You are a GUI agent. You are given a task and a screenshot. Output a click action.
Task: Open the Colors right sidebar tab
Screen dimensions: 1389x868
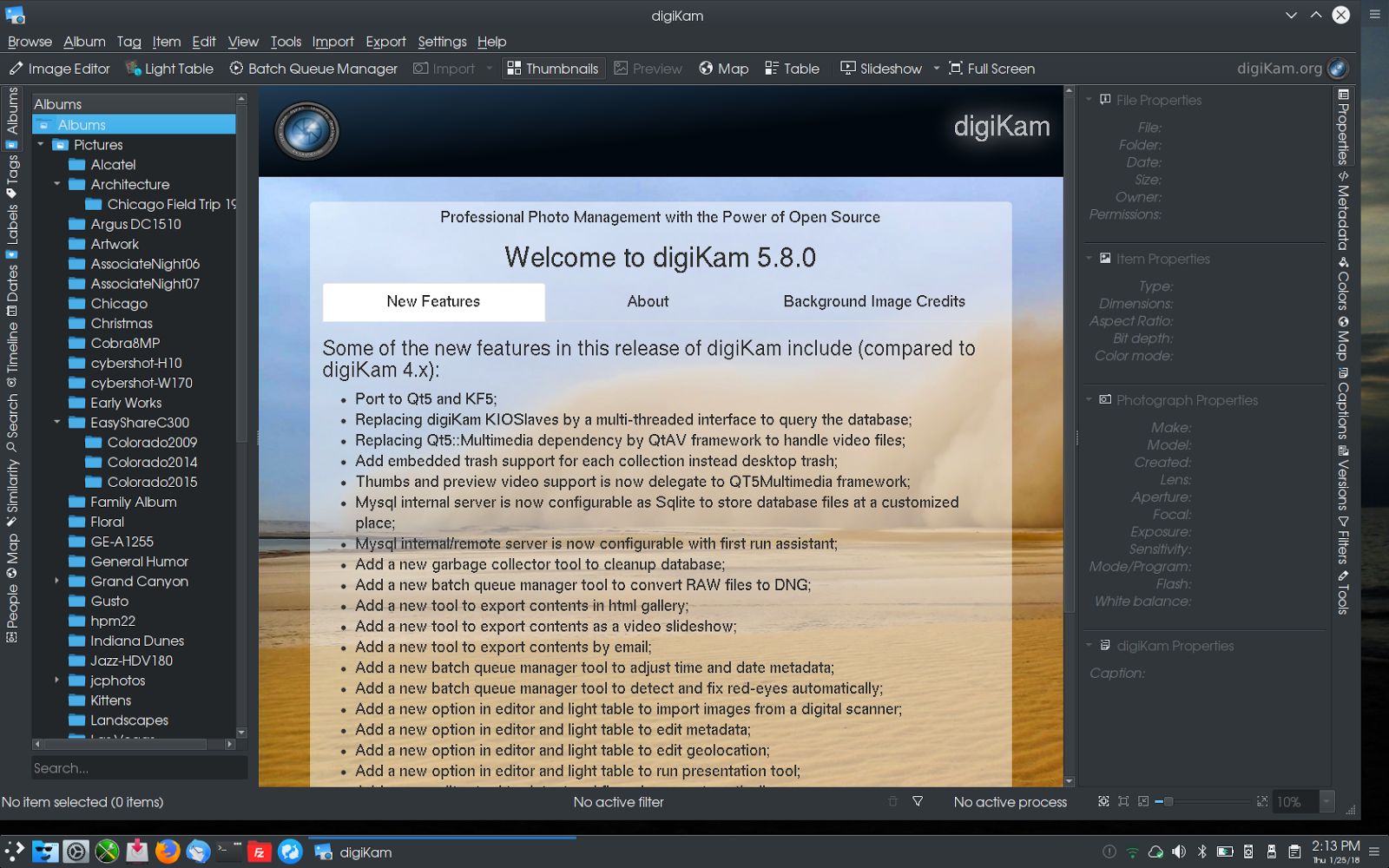tap(1343, 283)
